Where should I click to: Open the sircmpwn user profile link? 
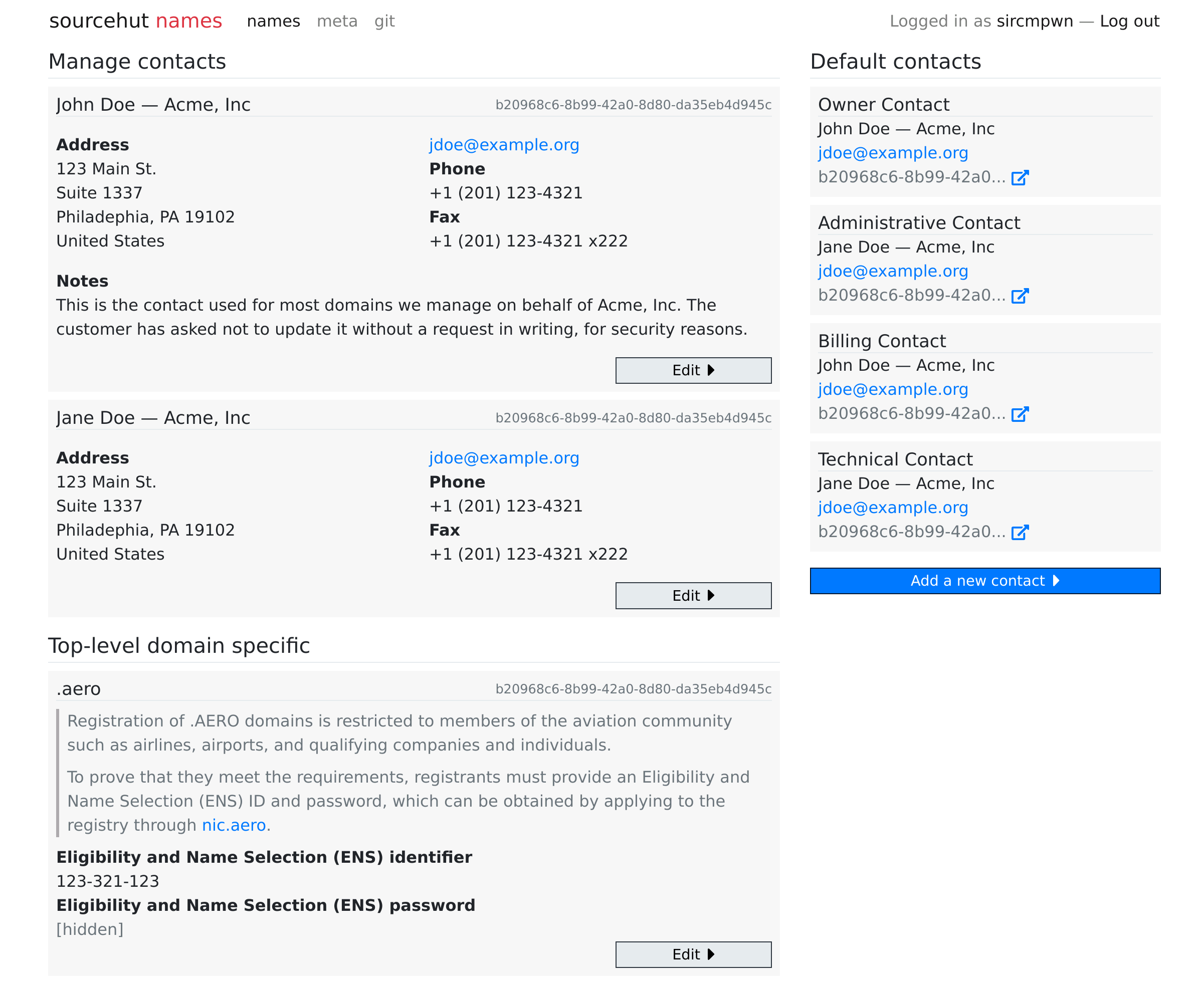[x=1034, y=21]
